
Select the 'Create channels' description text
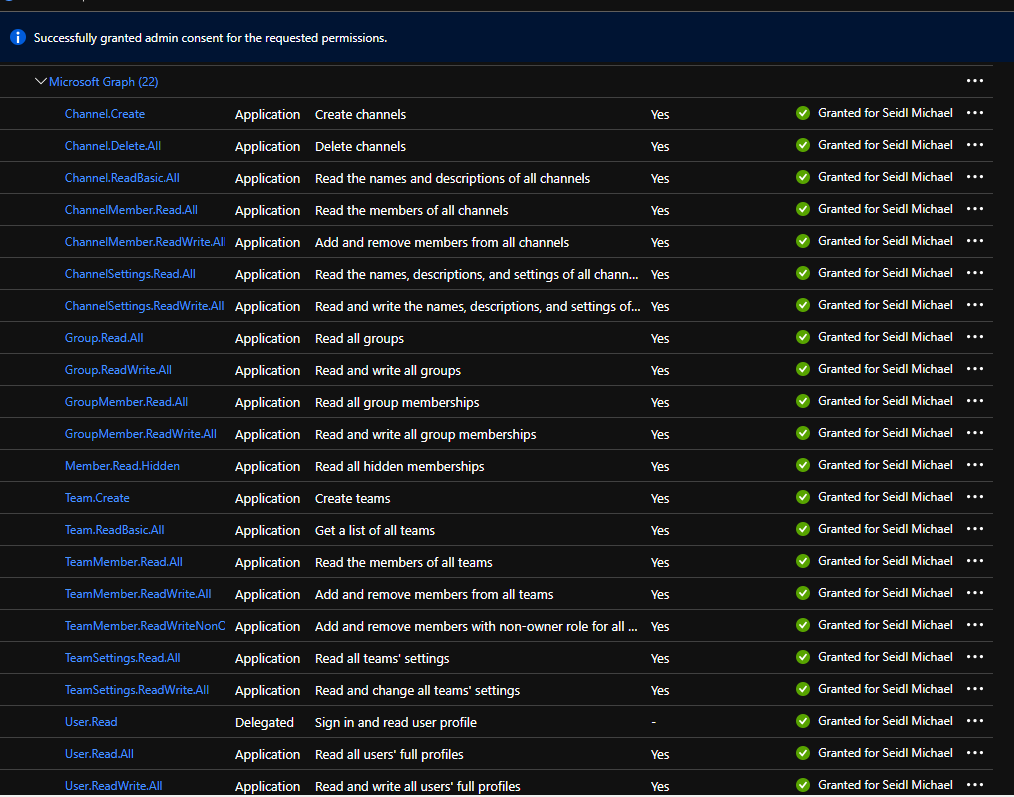tap(361, 115)
